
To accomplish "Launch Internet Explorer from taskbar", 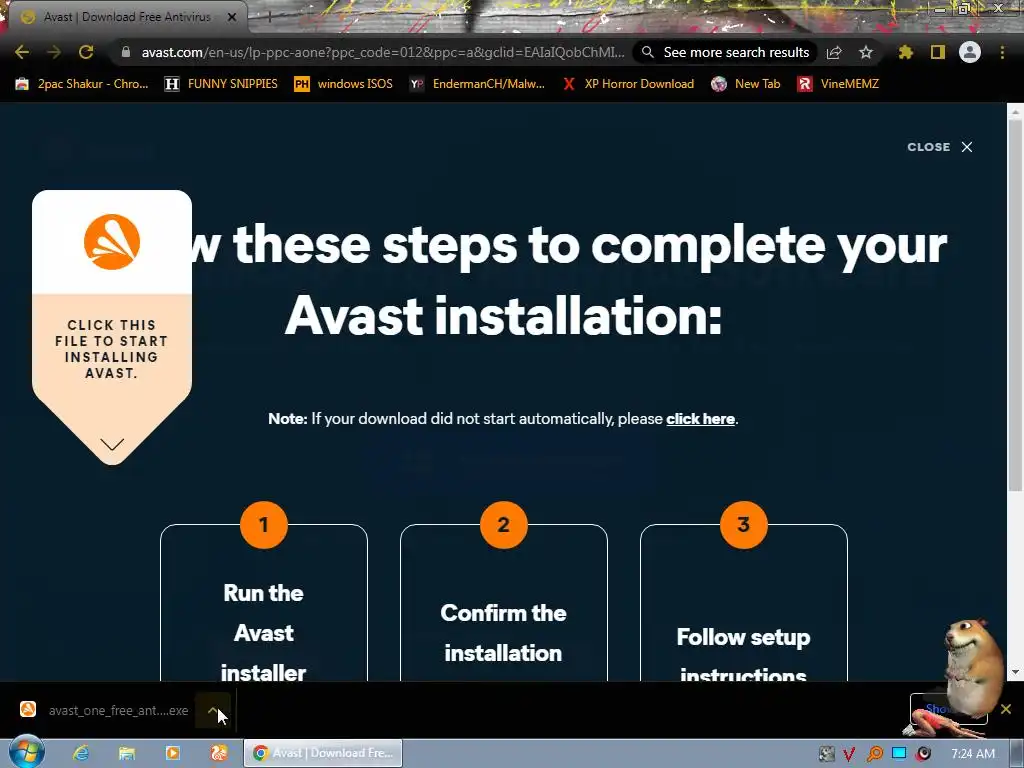I will tap(80, 753).
